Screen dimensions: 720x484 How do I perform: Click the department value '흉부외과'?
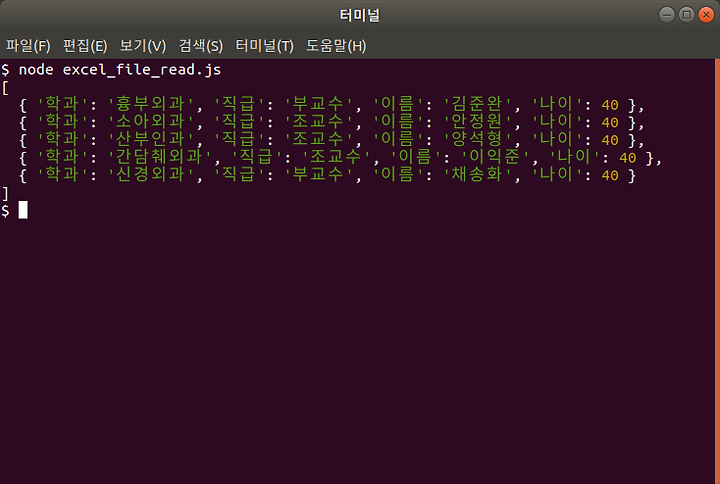coord(150,104)
